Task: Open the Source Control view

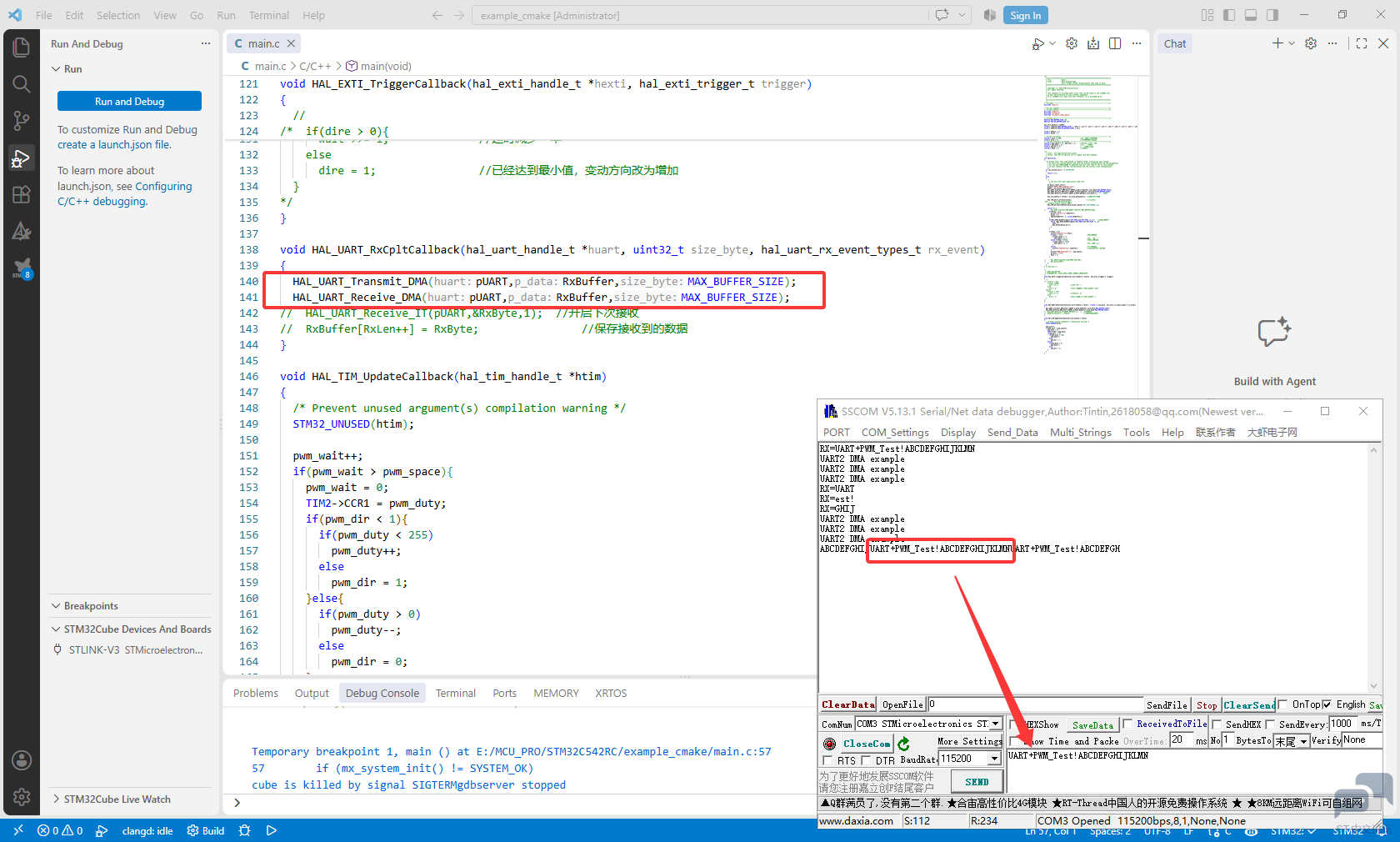Action: 22,121
